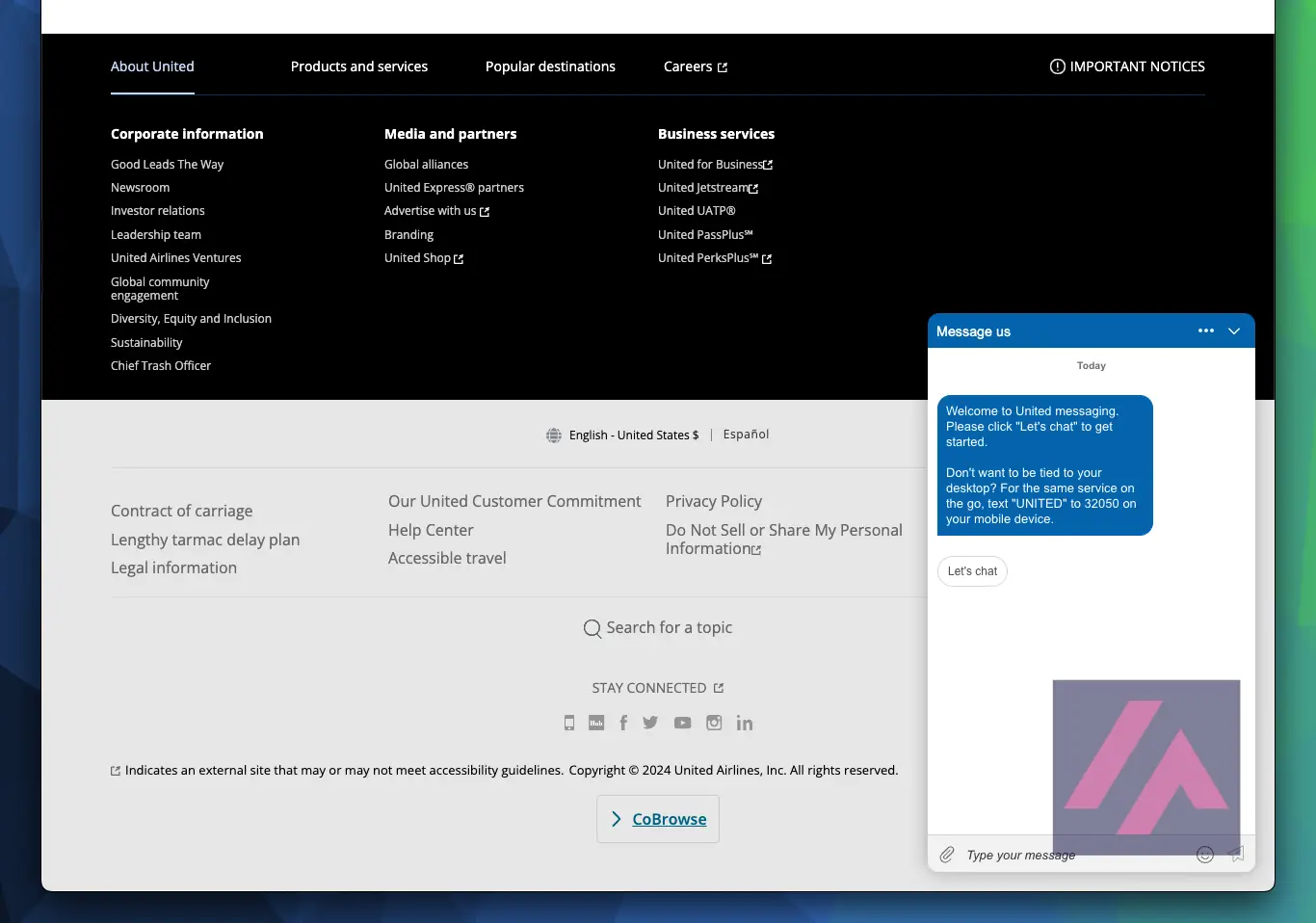
Task: Switch to Products and services tab
Action: (x=359, y=66)
